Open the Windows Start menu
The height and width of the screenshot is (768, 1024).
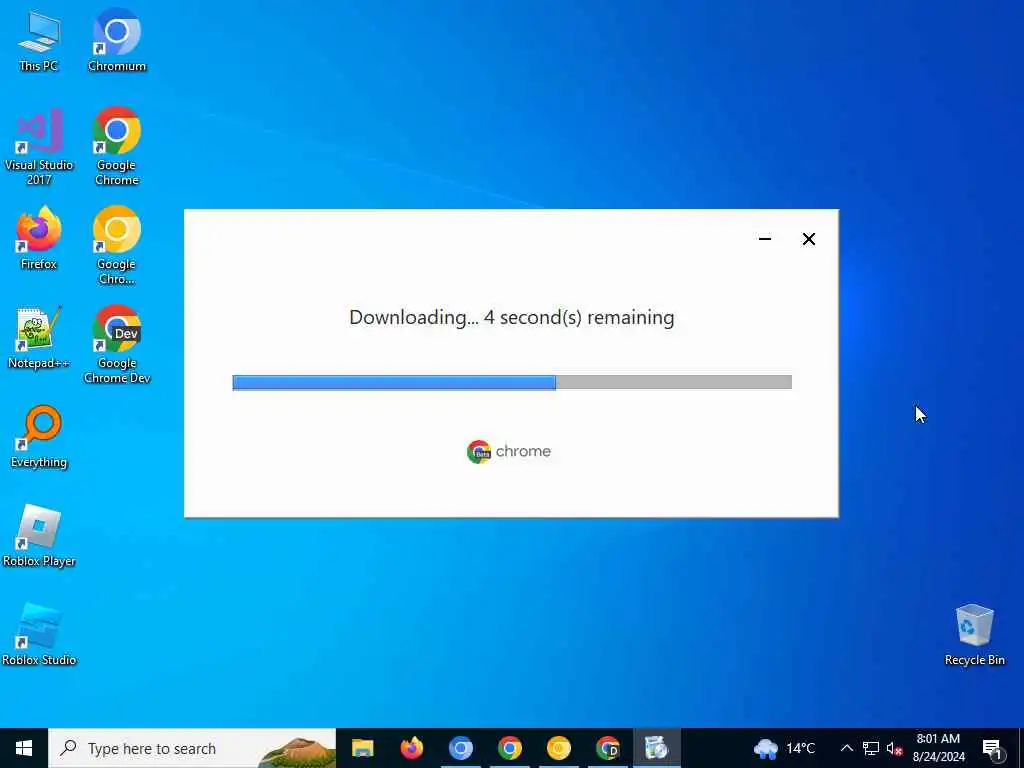click(x=24, y=748)
